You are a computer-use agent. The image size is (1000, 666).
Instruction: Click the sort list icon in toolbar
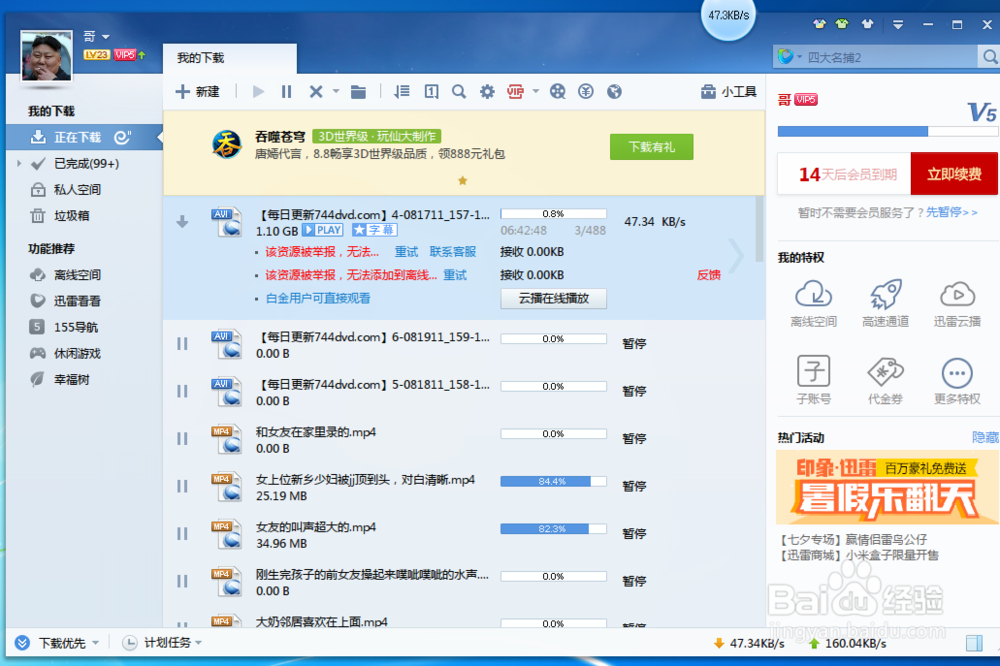coord(402,92)
